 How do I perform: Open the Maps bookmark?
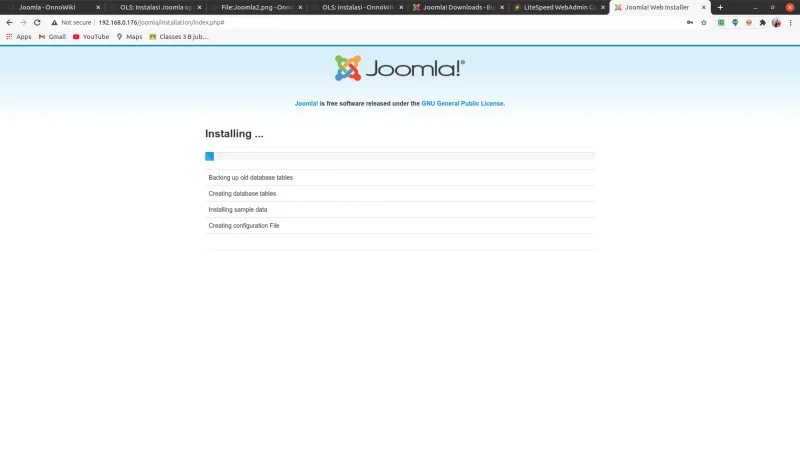129,37
